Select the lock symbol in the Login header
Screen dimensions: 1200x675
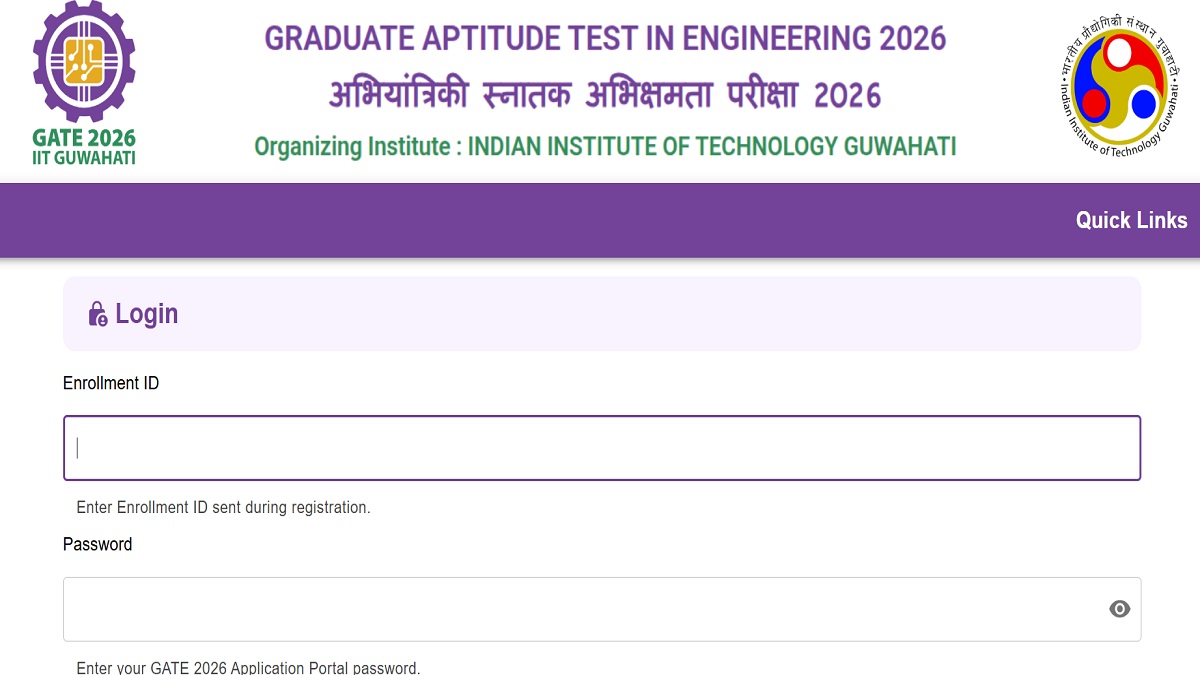pyautogui.click(x=97, y=313)
